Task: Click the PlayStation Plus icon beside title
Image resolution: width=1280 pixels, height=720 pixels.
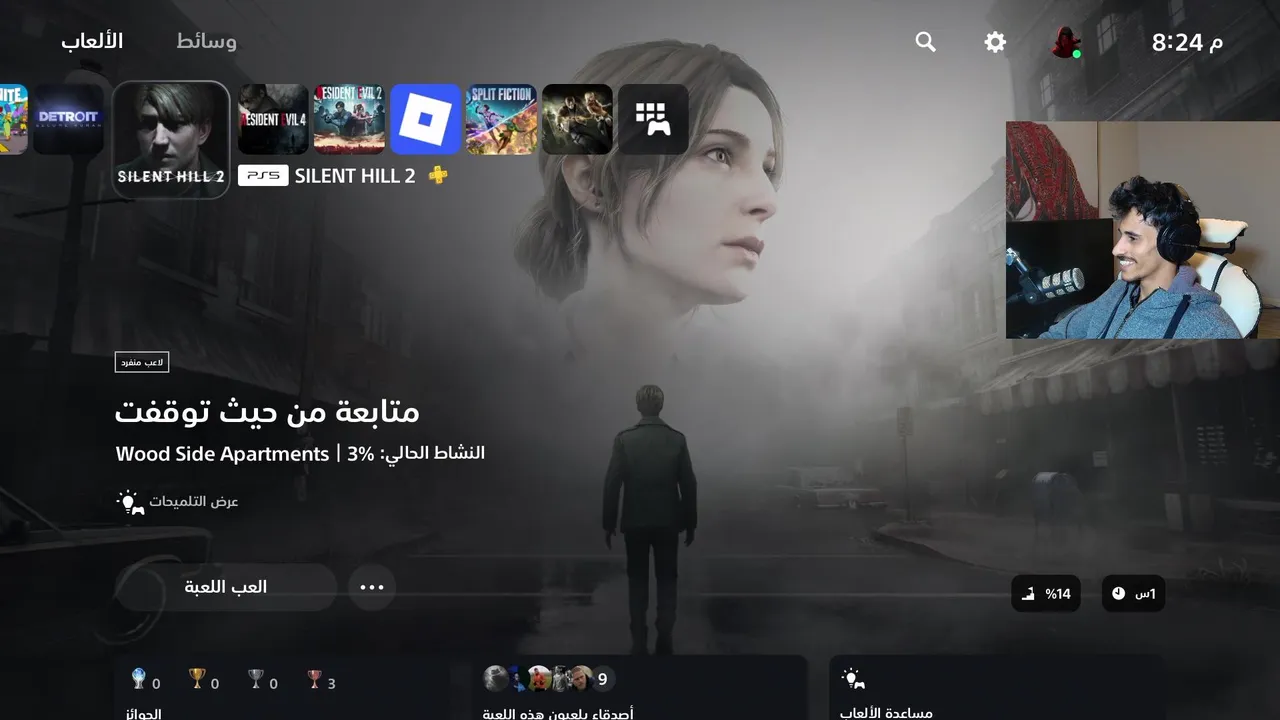Action: [x=438, y=175]
